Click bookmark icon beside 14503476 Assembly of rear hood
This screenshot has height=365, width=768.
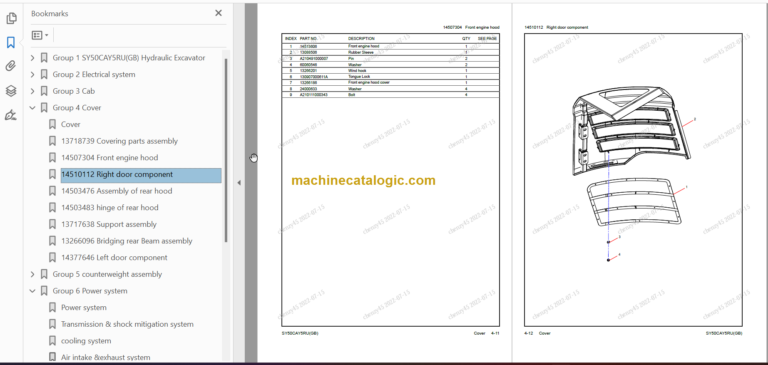click(52, 191)
